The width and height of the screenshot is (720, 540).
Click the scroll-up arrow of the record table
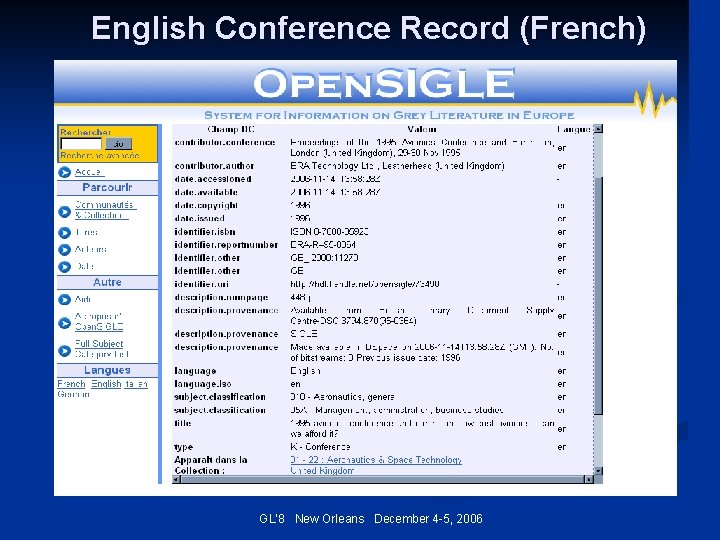click(x=598, y=129)
